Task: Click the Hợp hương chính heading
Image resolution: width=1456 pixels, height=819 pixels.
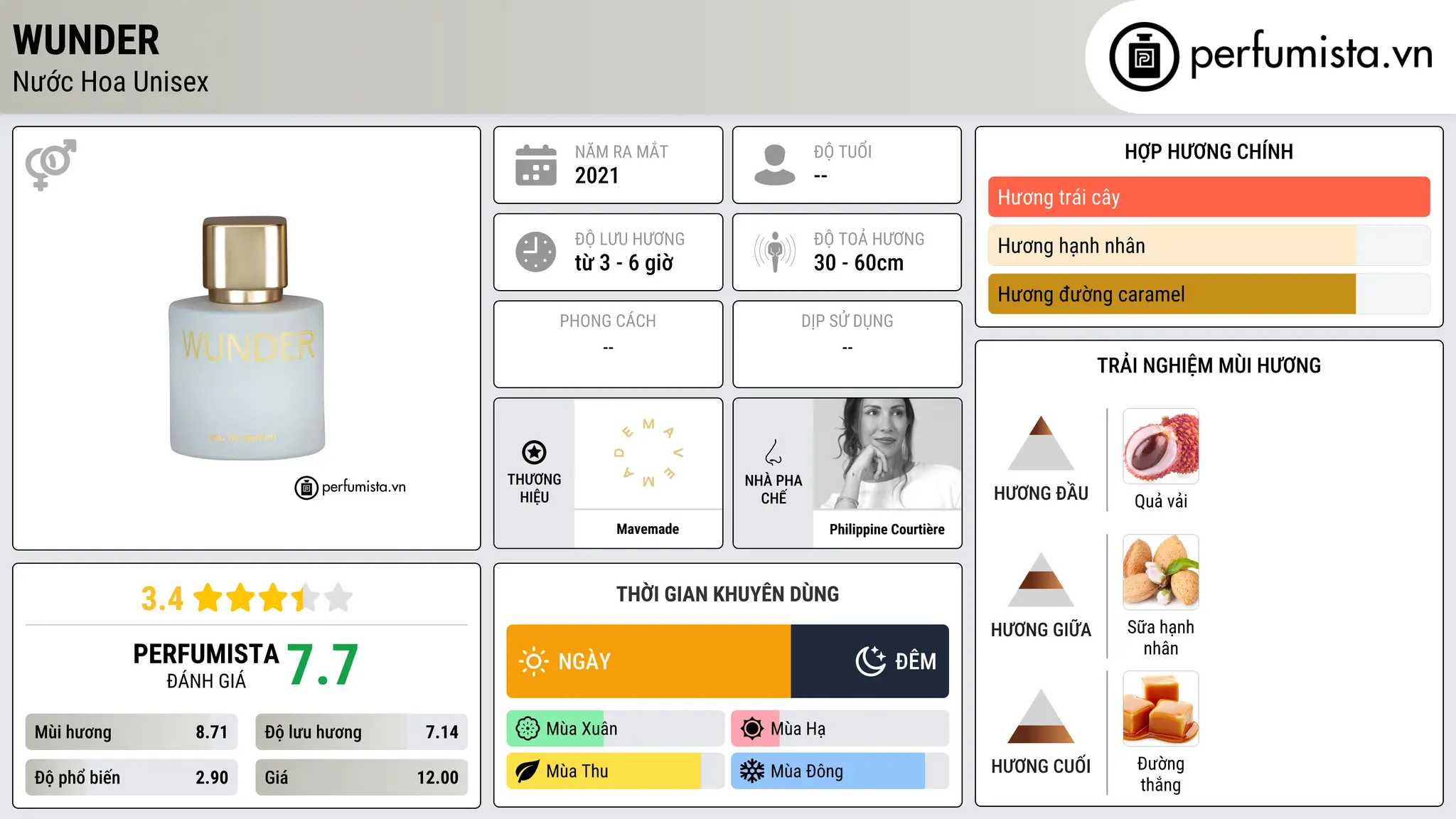Action: tap(1209, 151)
